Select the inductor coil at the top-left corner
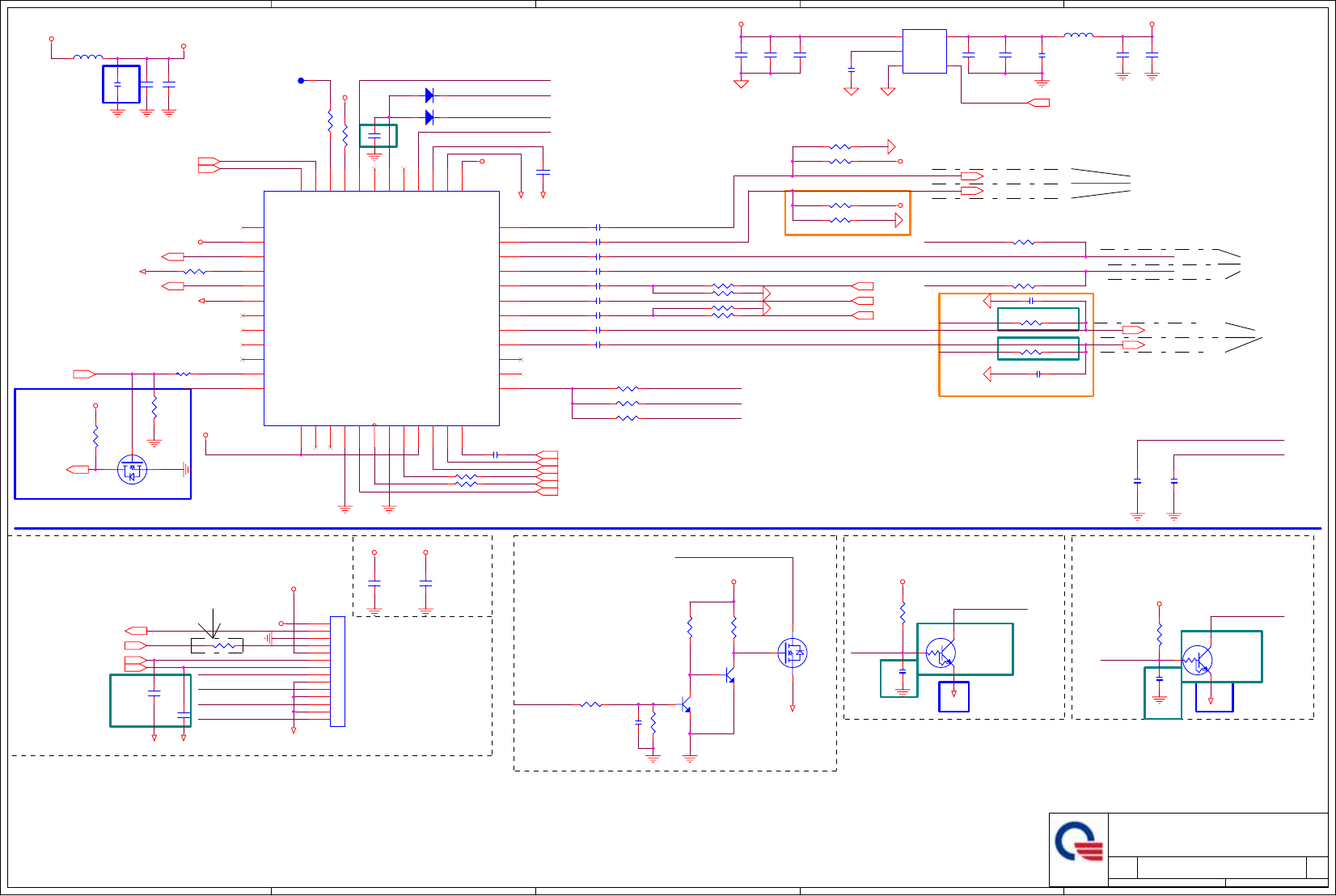 88,57
